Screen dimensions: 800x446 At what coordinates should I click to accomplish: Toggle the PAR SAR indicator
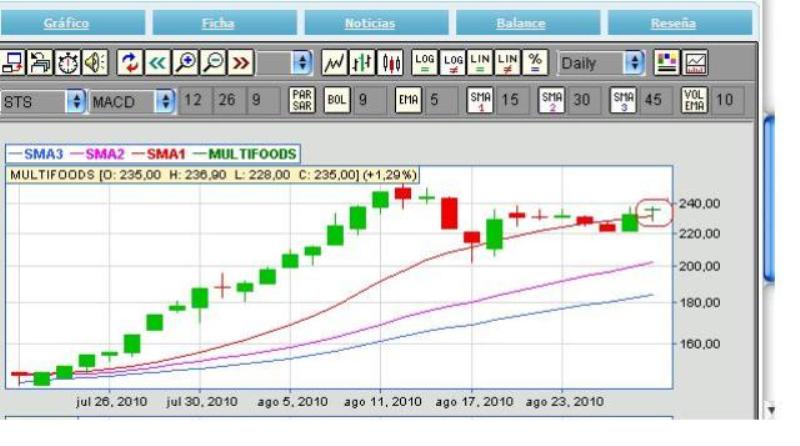click(302, 100)
